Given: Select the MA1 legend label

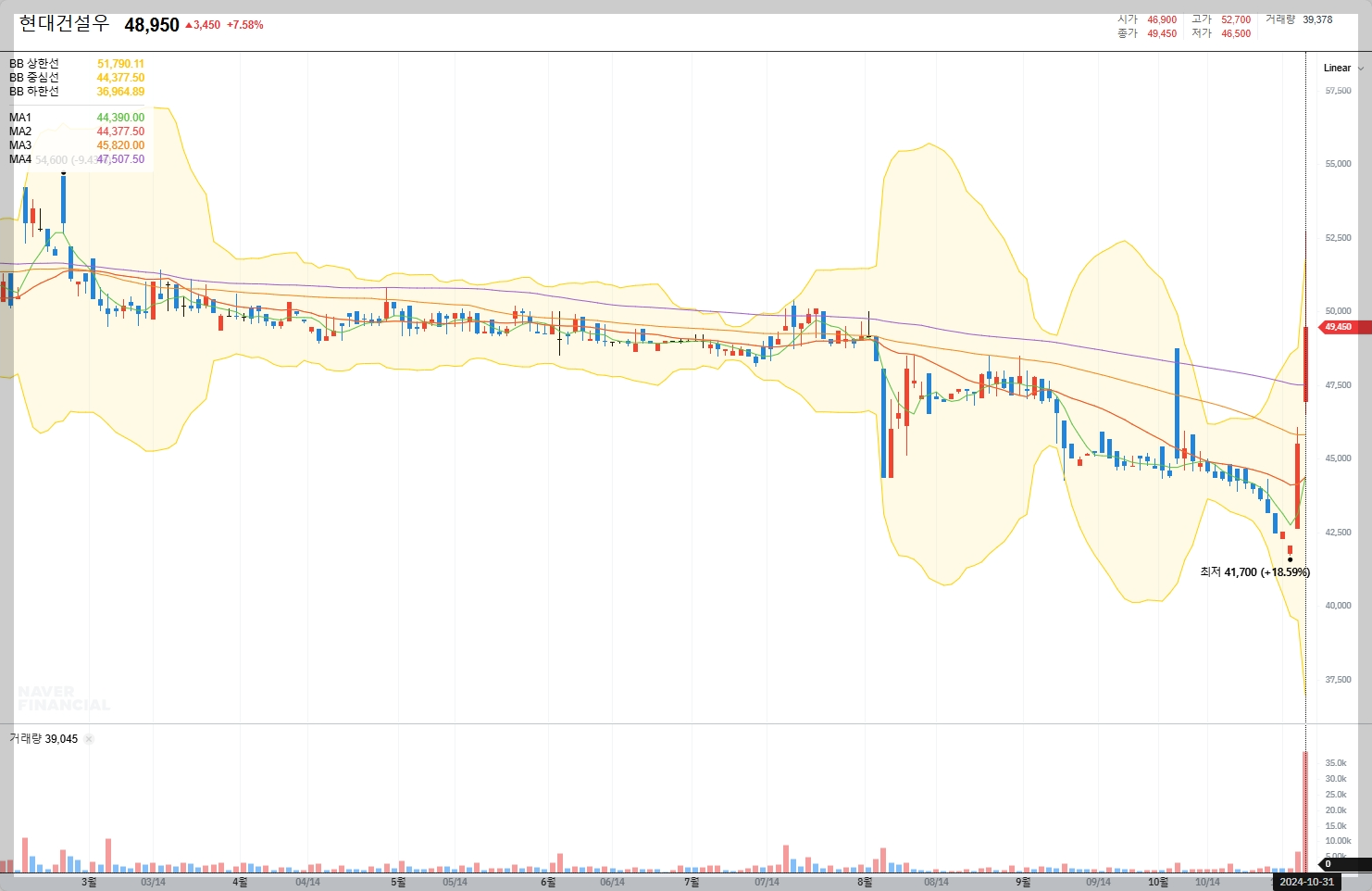Looking at the screenshot, I should tap(20, 118).
